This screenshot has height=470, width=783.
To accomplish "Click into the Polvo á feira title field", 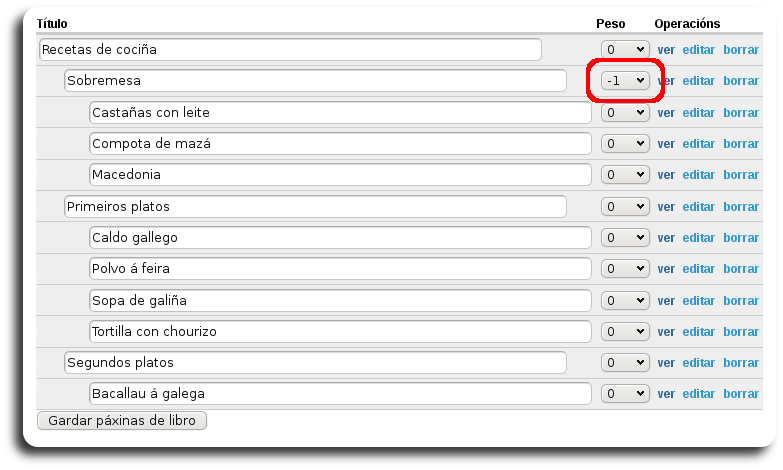I will pos(340,269).
